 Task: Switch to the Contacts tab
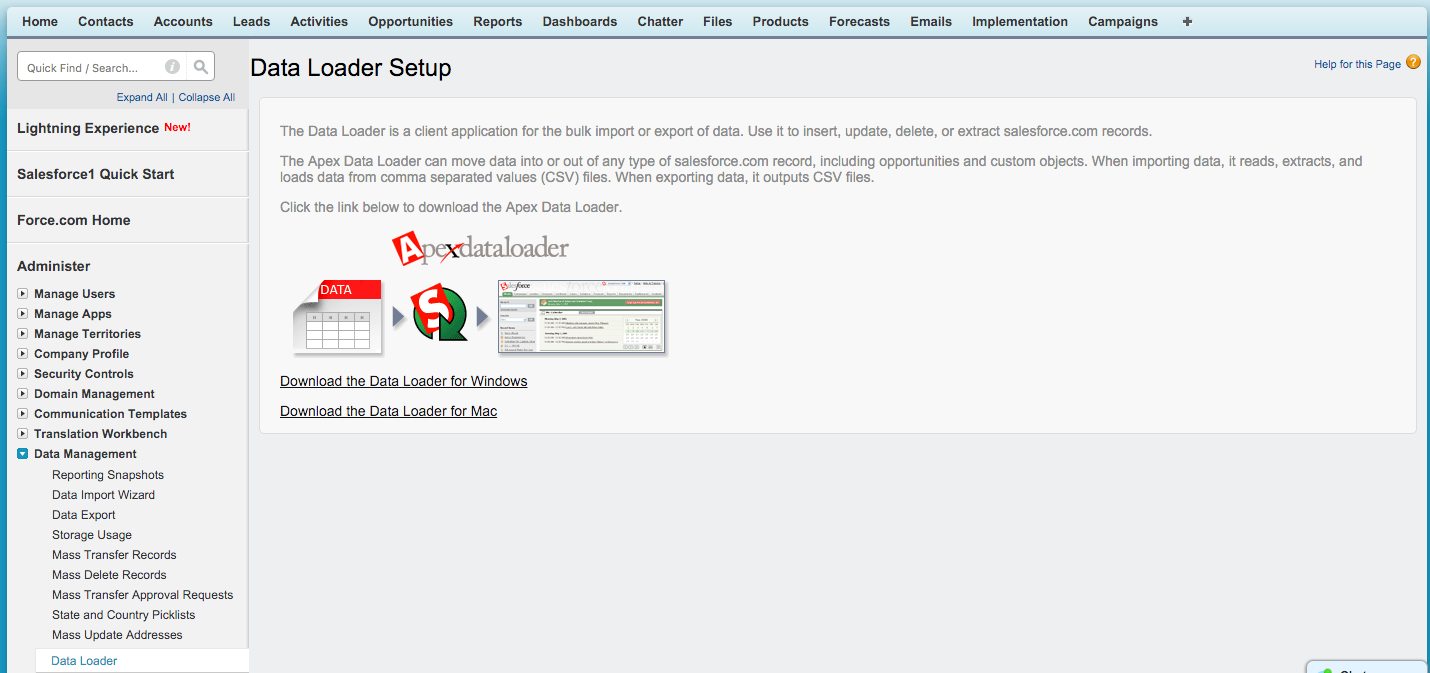[x=106, y=21]
